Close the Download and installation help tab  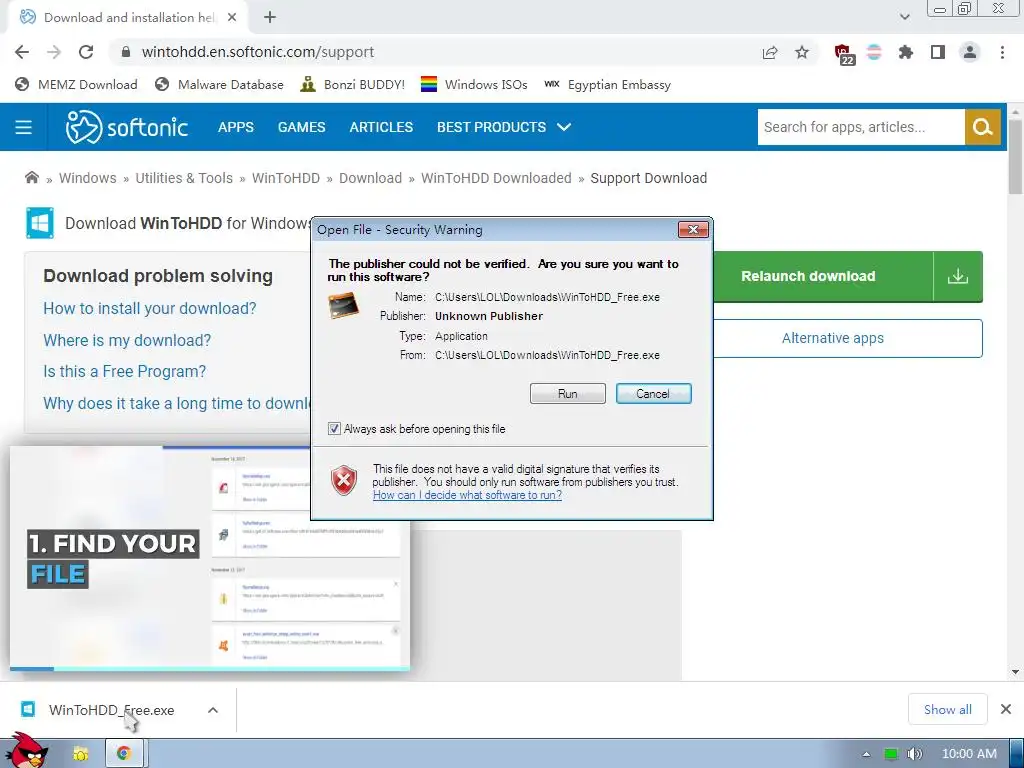[232, 17]
